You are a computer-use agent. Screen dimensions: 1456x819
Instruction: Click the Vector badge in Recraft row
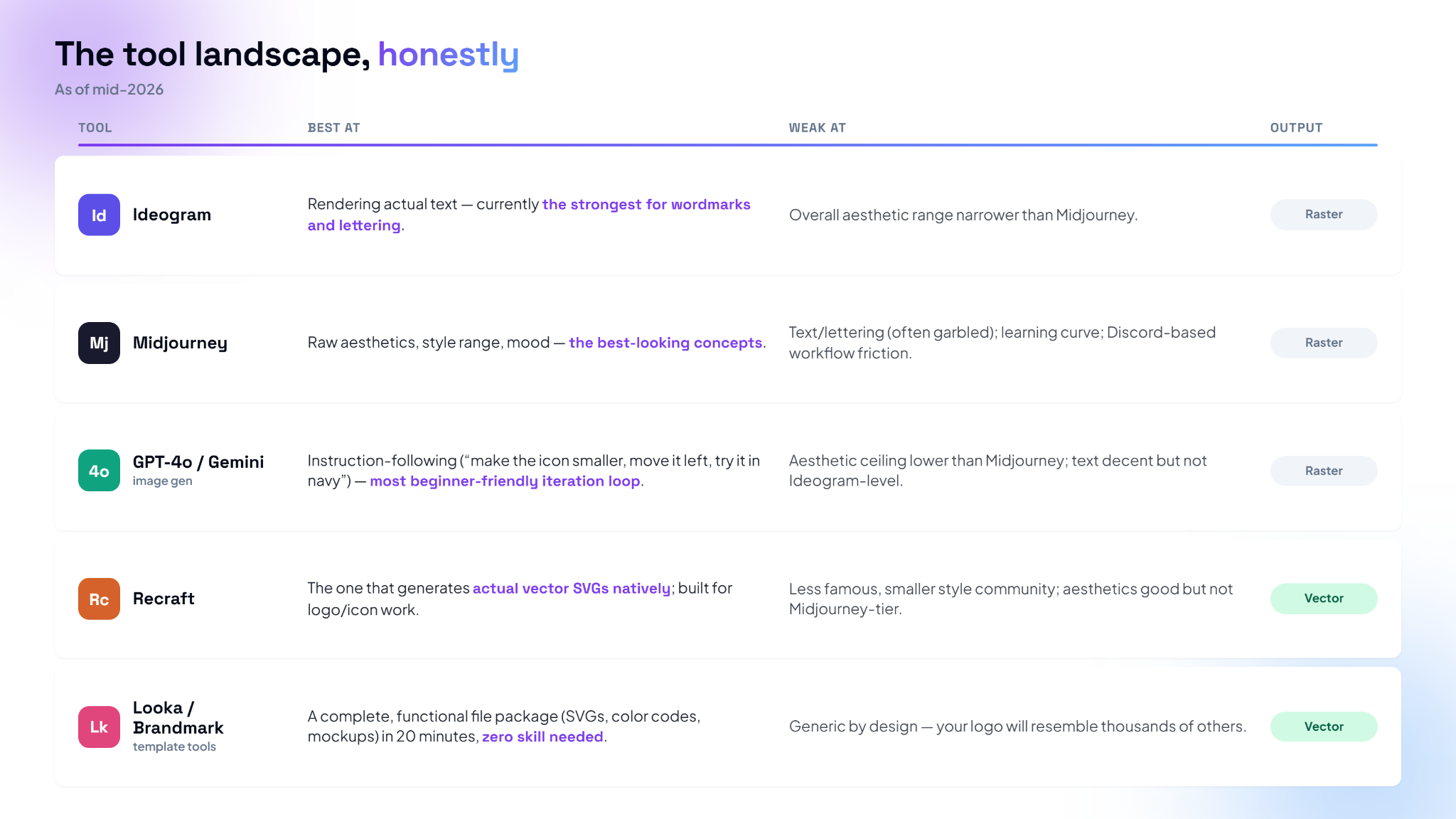[x=1324, y=599]
